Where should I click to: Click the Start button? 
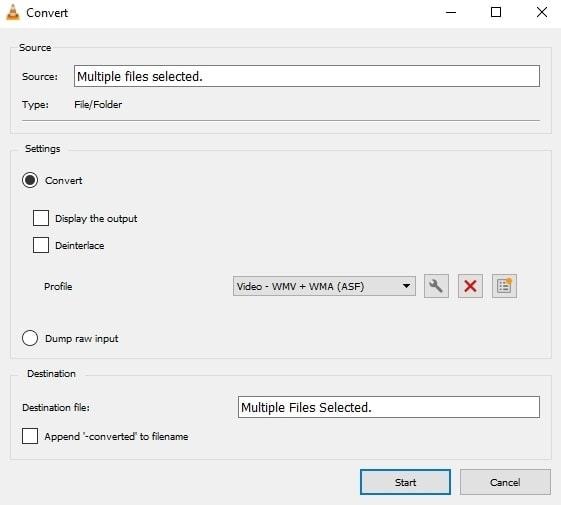(x=405, y=482)
